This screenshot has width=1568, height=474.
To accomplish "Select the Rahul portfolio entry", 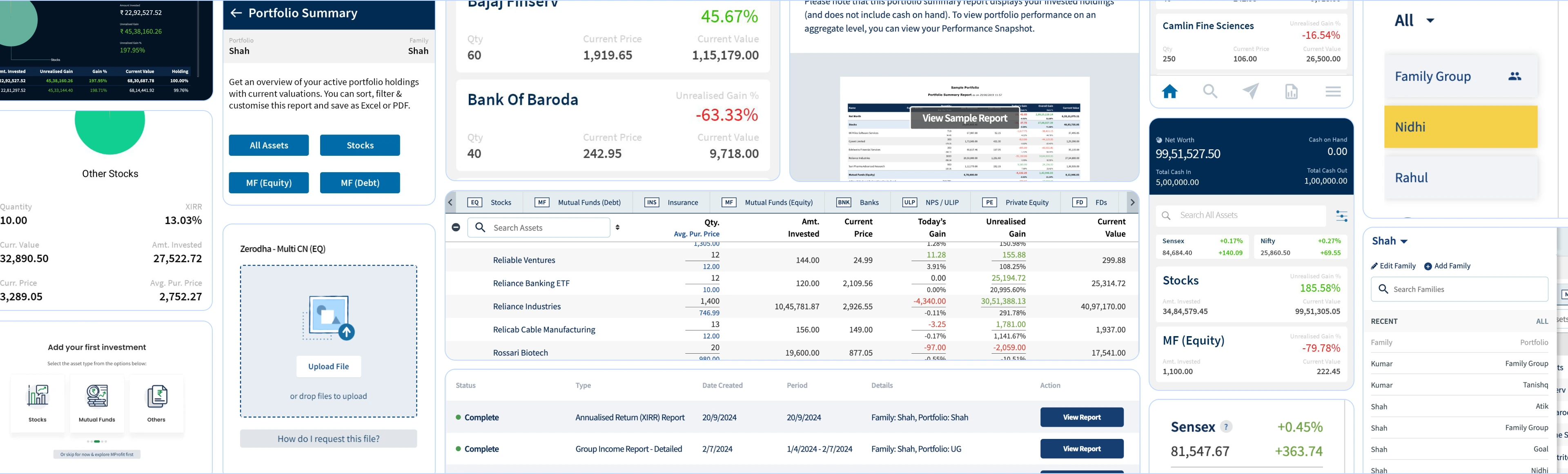I will (1461, 178).
